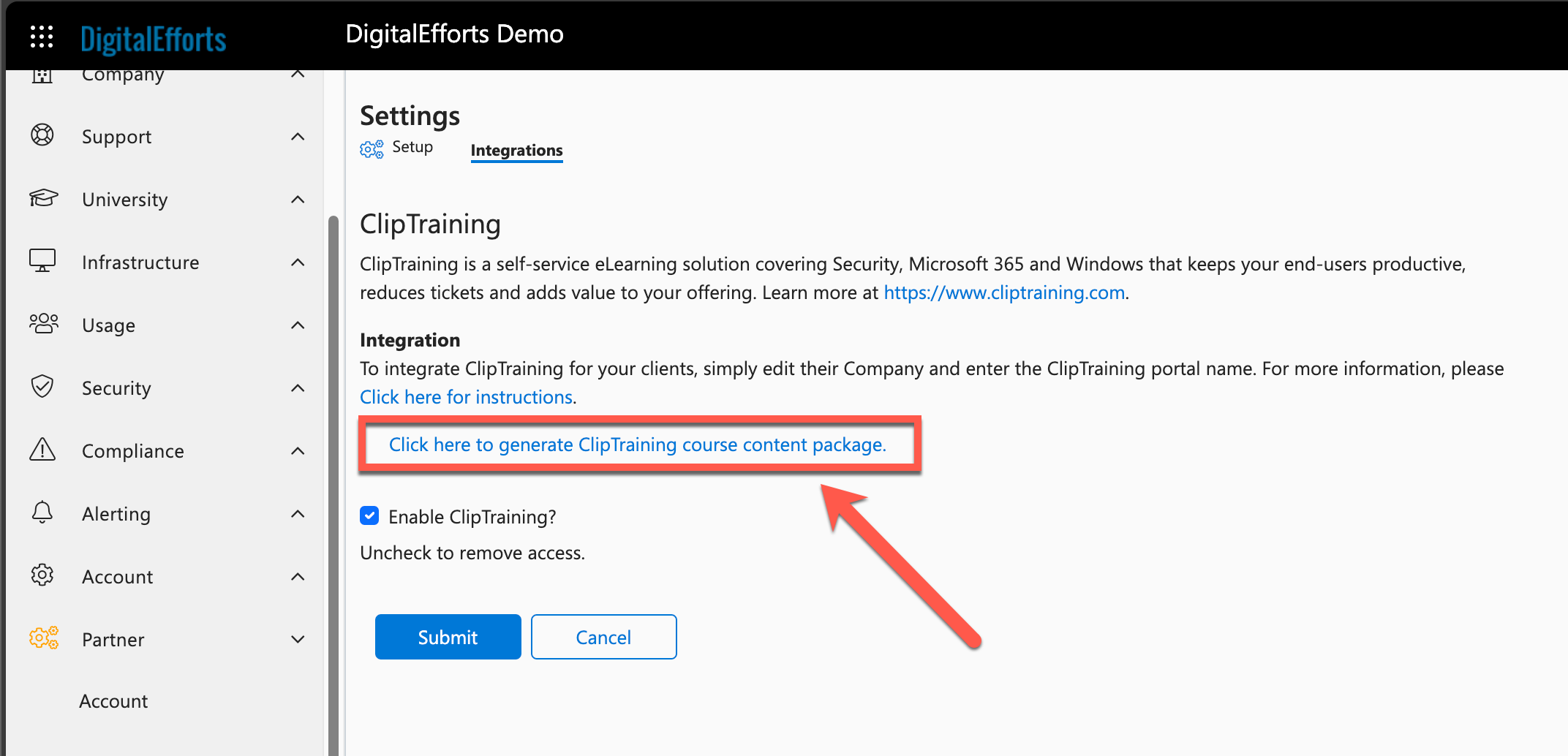The width and height of the screenshot is (1568, 756).
Task: Click the University graduation cap icon
Action: (43, 198)
